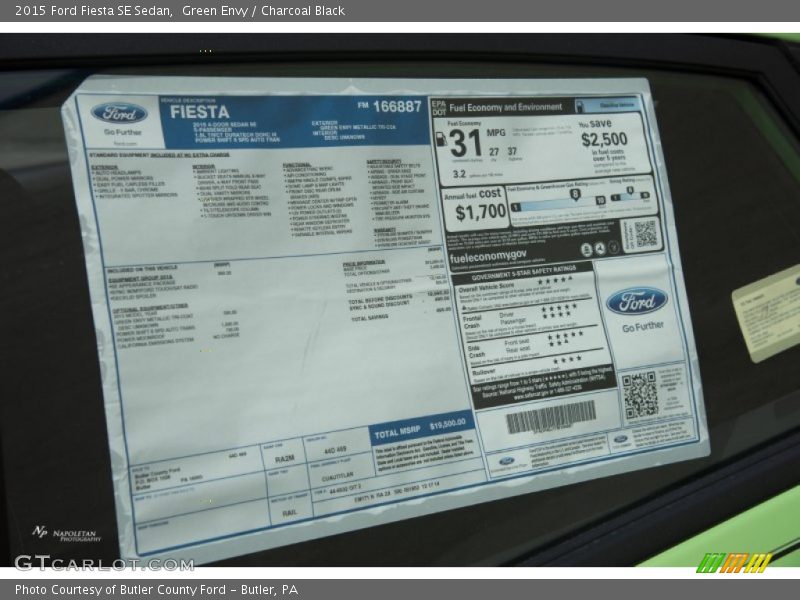The height and width of the screenshot is (600, 800).
Task: Click the colorful striped logo in bottom-right corner
Action: 734,563
